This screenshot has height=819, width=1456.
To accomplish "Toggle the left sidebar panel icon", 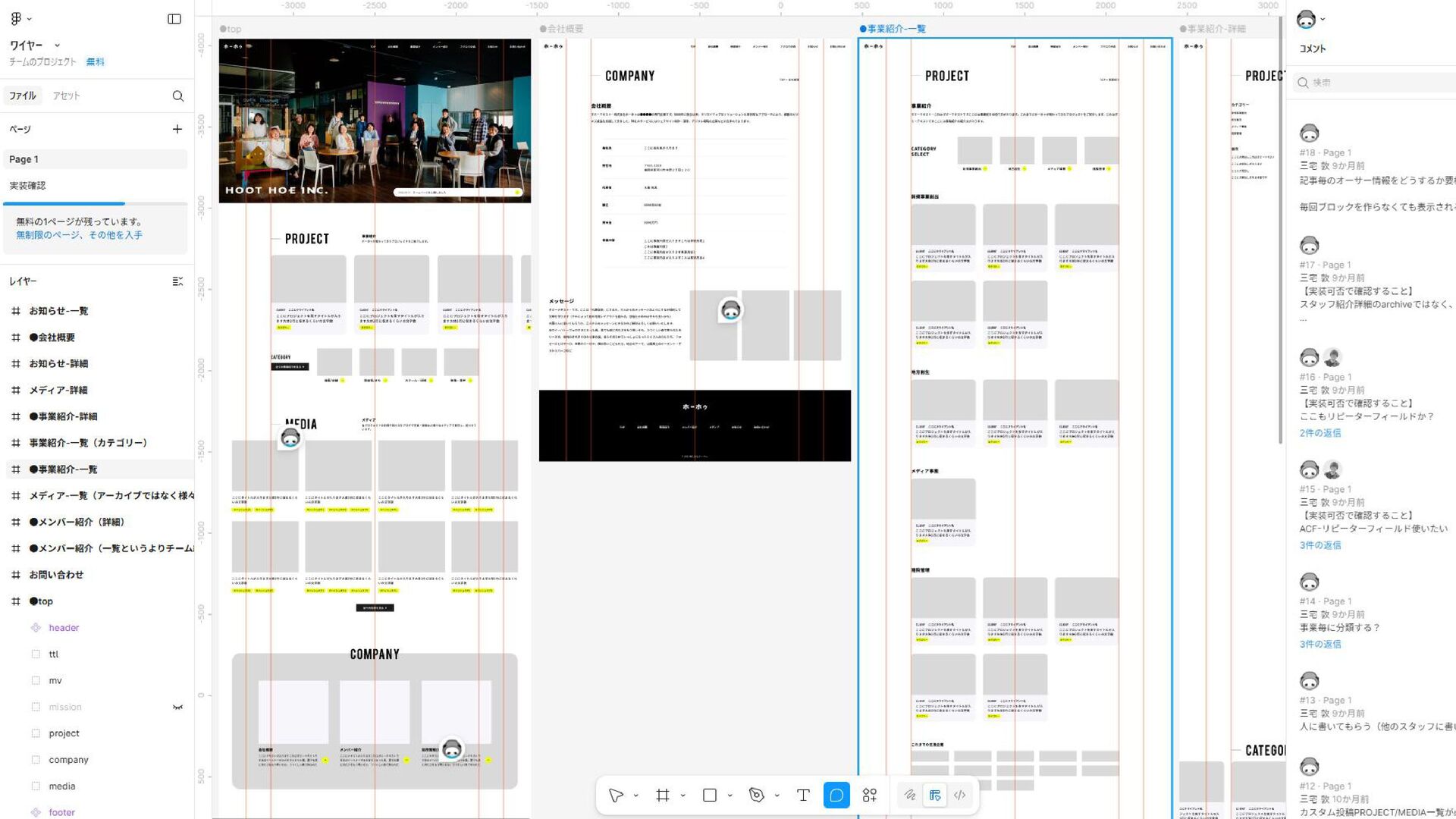I will 174,19.
